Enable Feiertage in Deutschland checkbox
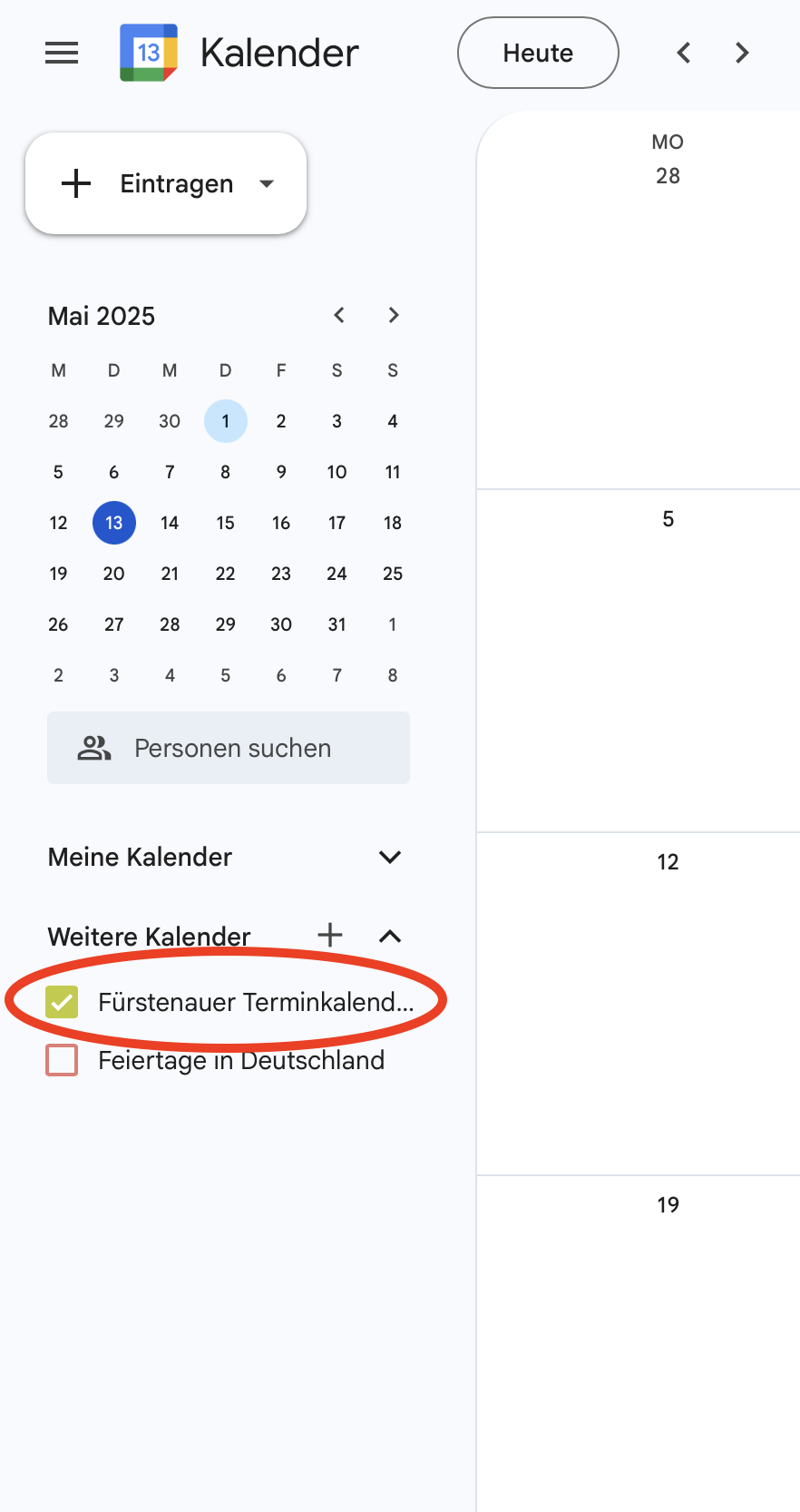The width and height of the screenshot is (800, 1512). tap(62, 1060)
